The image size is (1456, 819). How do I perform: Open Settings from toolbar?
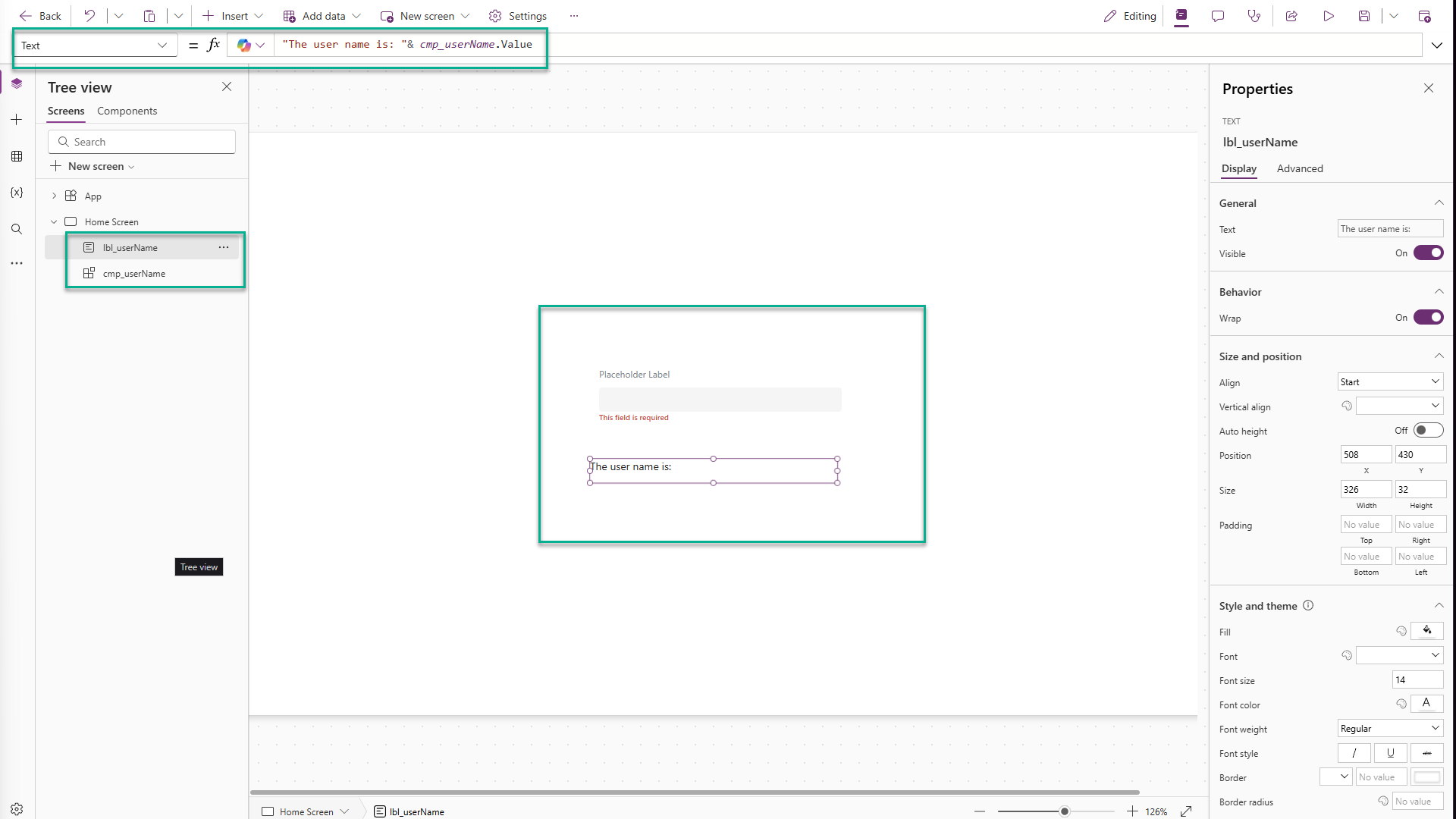pyautogui.click(x=518, y=16)
